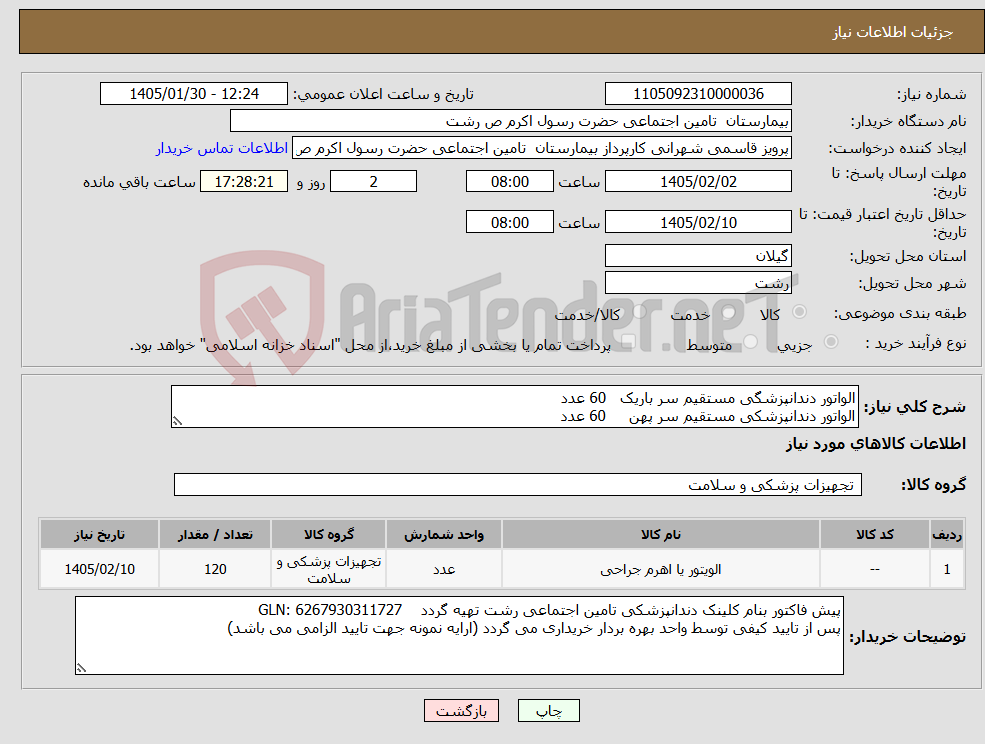Select the کالا/خدمت radio button
This screenshot has width=985, height=744.
pyautogui.click(x=639, y=312)
